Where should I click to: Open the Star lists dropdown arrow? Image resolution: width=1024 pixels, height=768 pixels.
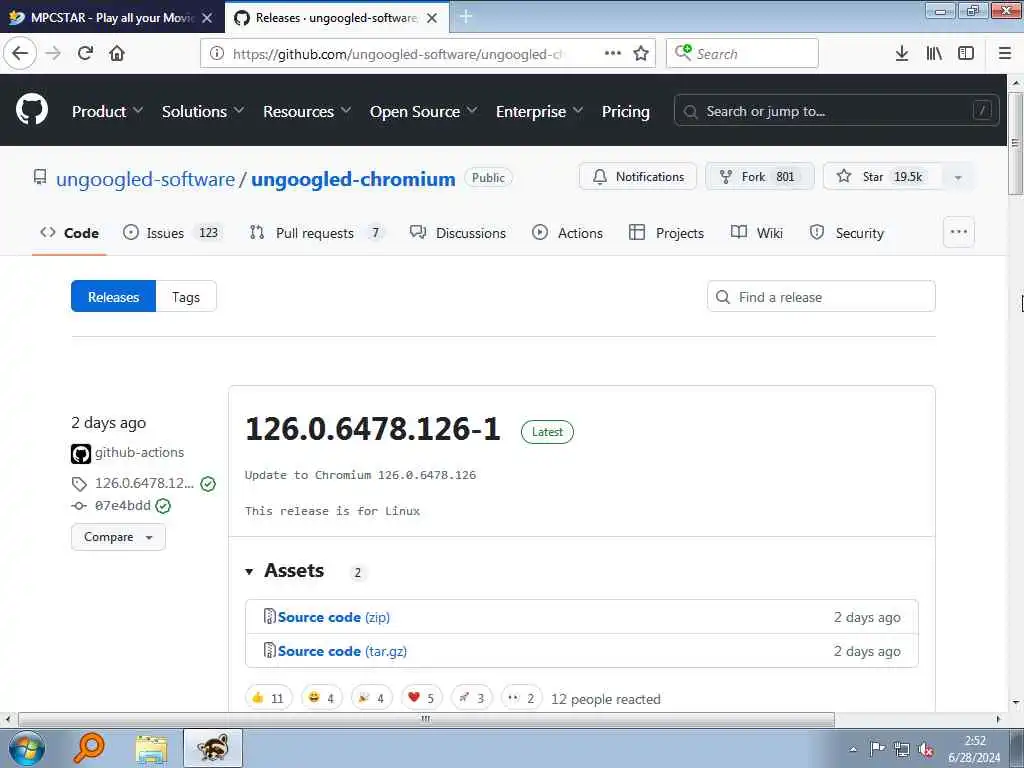pos(958,177)
